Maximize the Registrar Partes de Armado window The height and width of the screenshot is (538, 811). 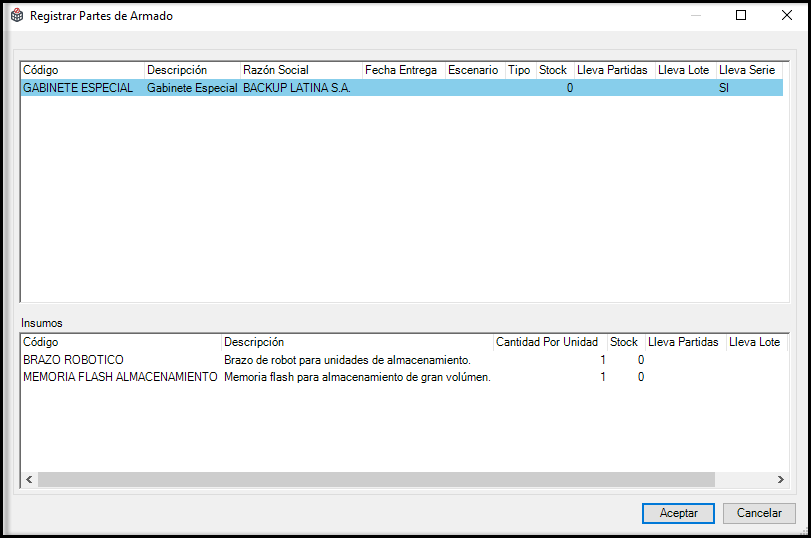[x=741, y=16]
